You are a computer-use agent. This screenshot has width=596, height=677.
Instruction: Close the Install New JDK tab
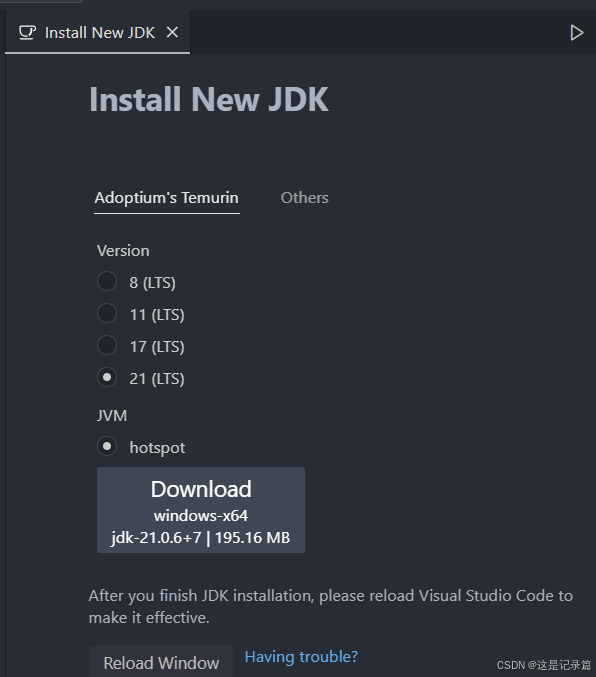pyautogui.click(x=172, y=32)
